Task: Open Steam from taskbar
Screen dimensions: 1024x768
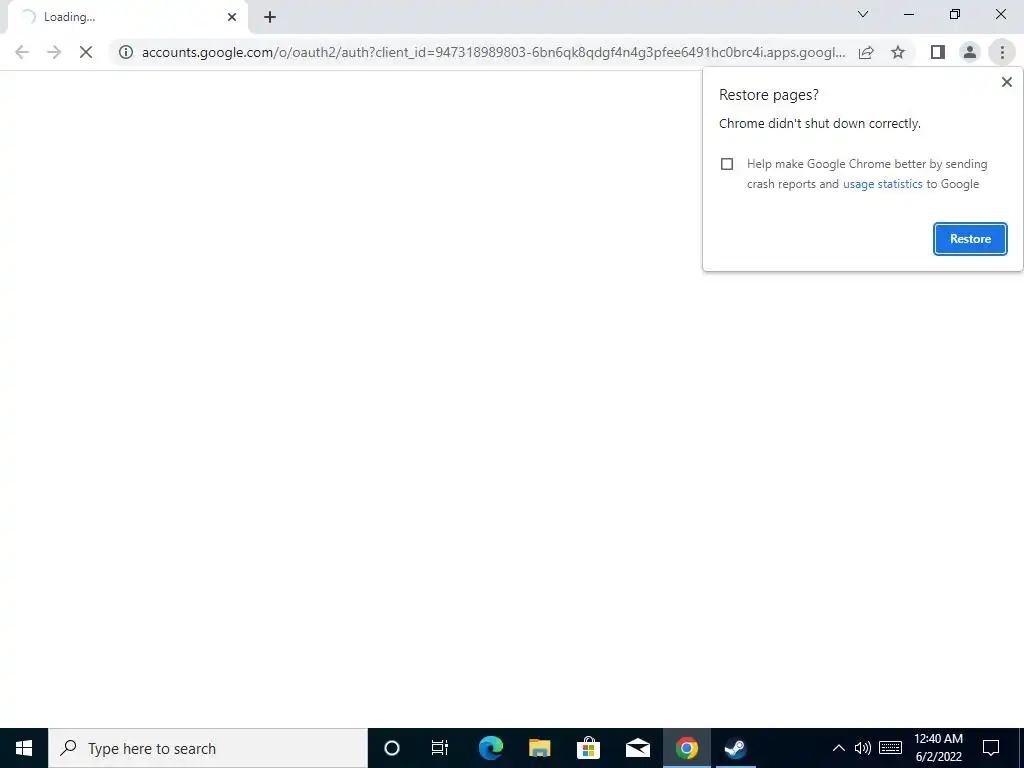Action: [735, 748]
